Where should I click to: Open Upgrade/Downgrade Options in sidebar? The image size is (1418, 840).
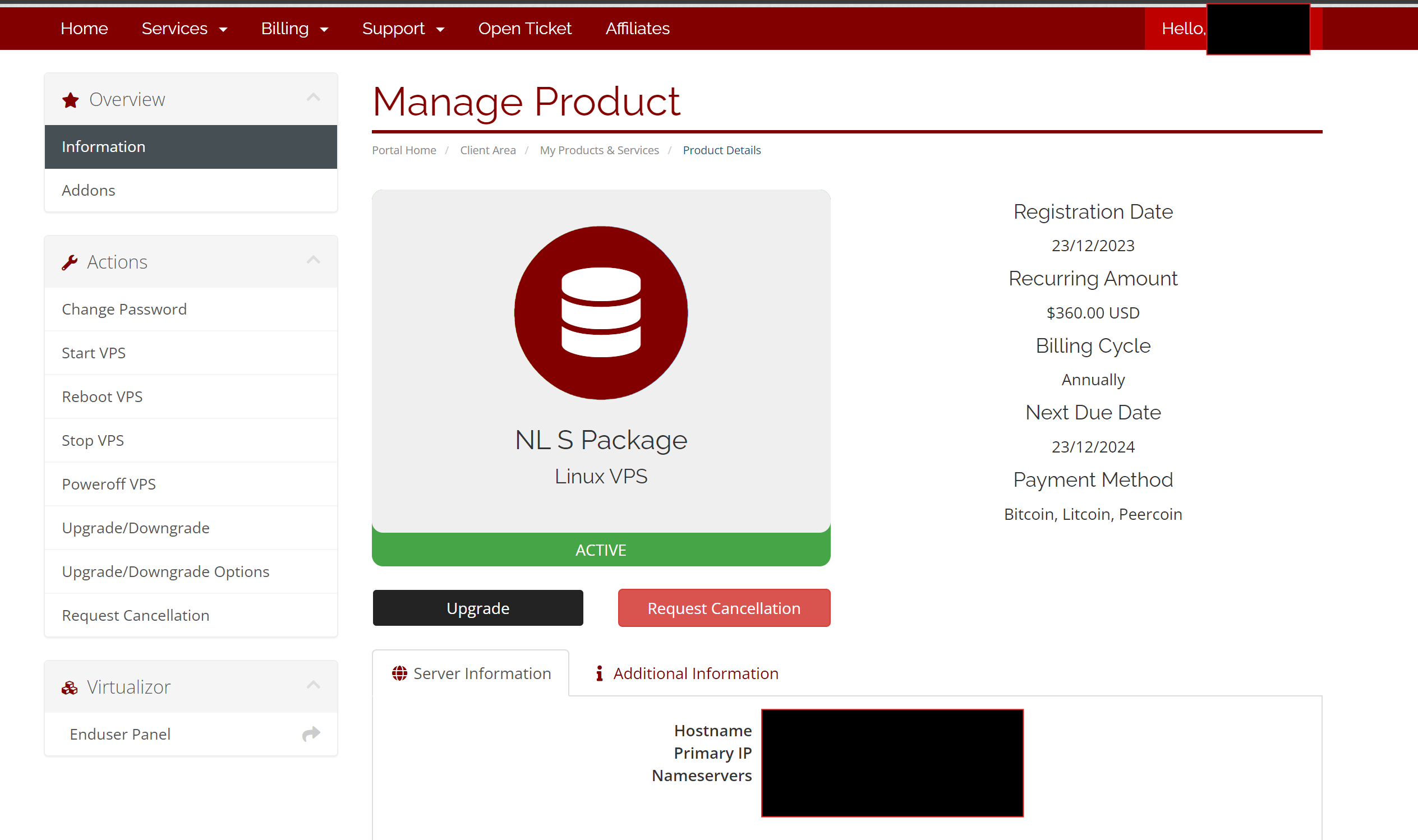[191, 571]
